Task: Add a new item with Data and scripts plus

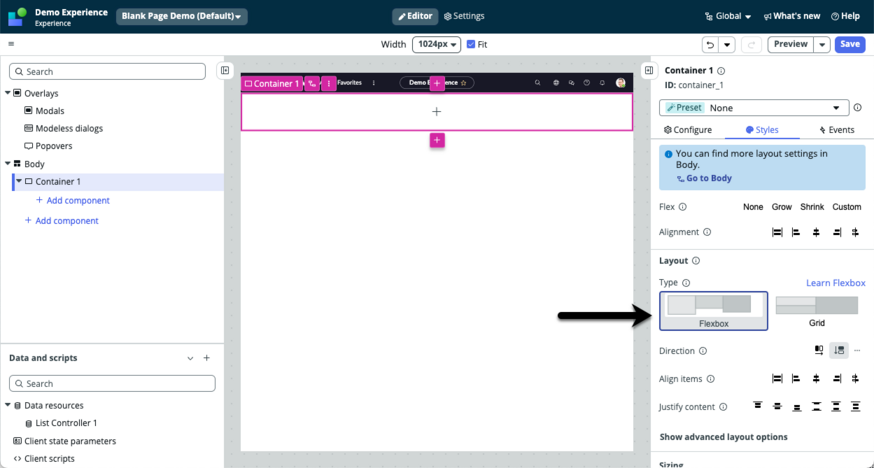Action: 207,358
